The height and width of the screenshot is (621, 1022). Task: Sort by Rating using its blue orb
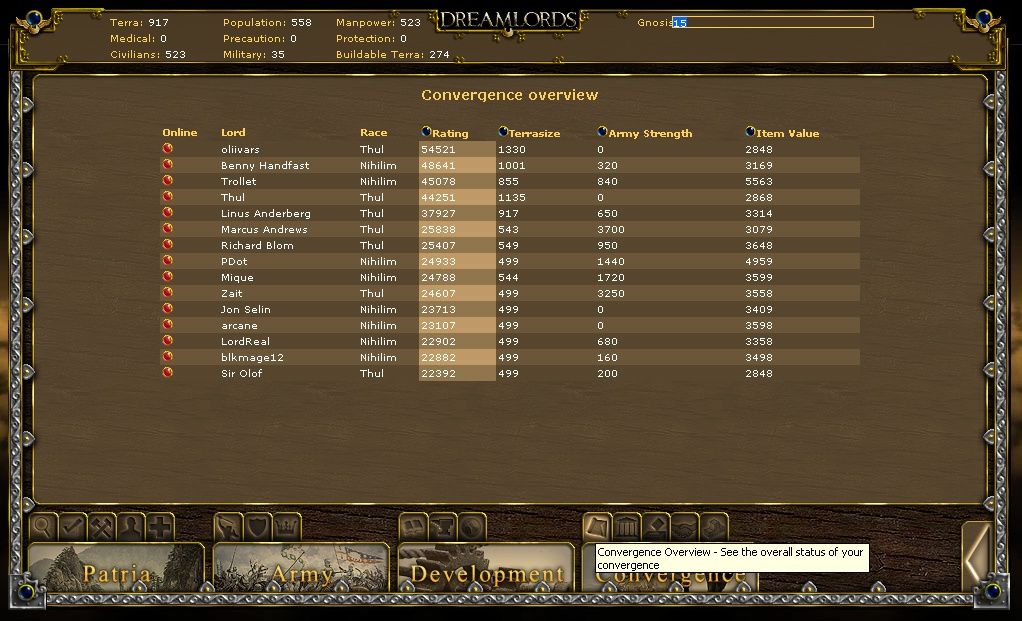pyautogui.click(x=426, y=132)
